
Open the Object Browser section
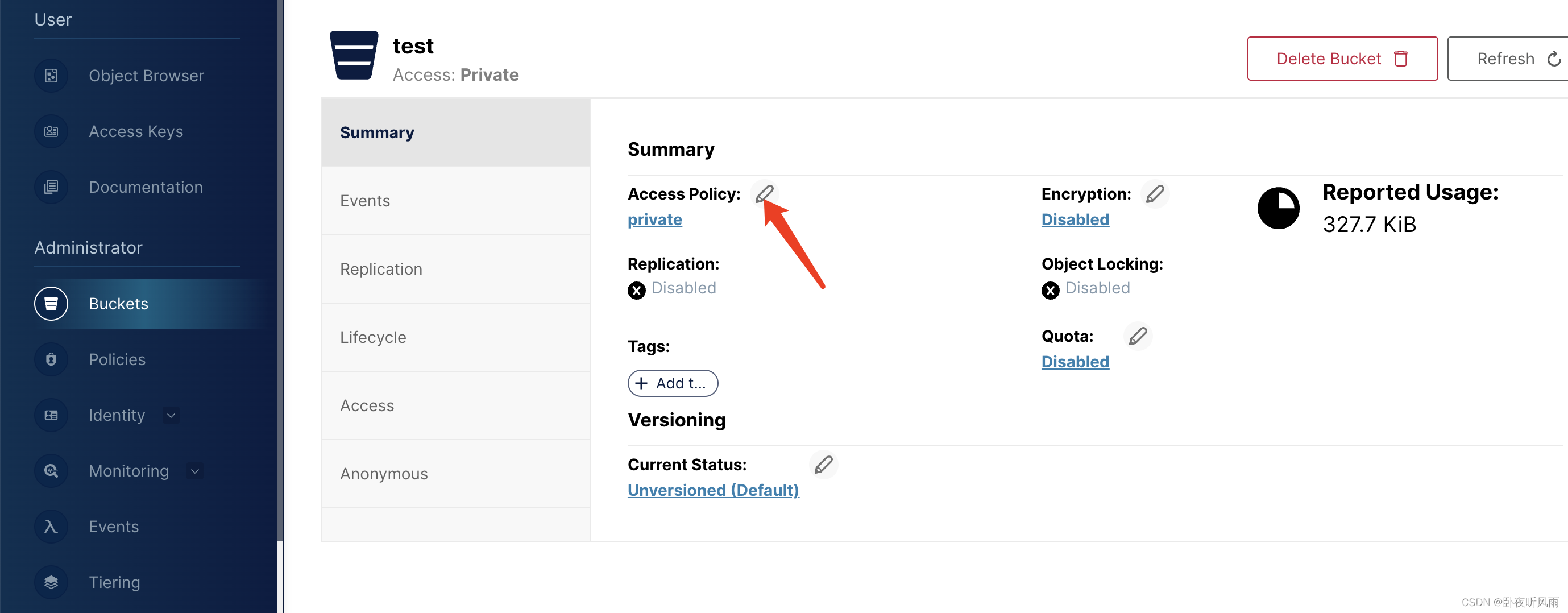point(146,76)
